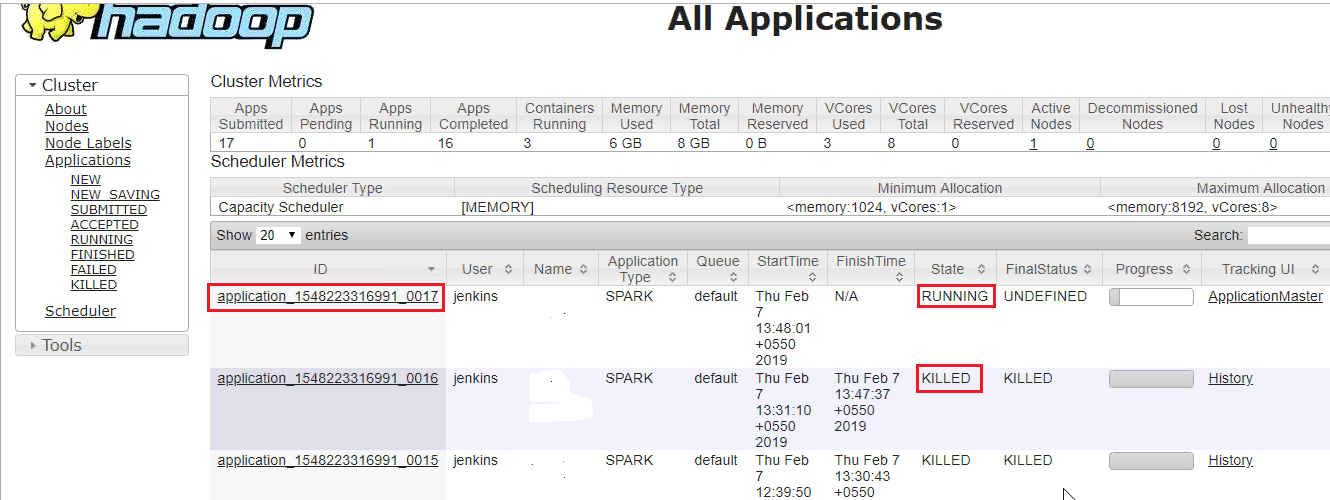
Task: Sort table by the ID column arrow
Action: click(431, 270)
